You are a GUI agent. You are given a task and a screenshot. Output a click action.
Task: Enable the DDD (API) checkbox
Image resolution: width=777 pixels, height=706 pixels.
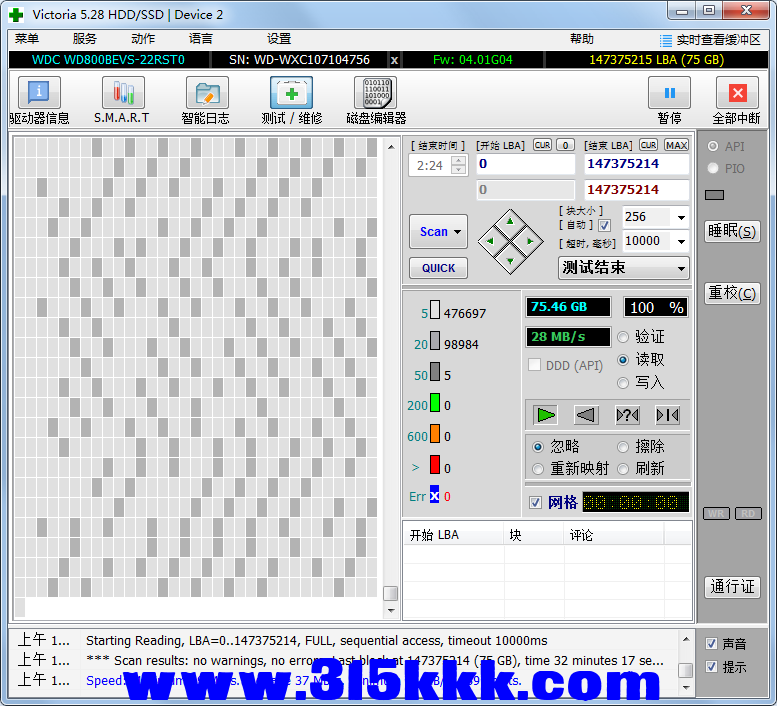tap(534, 365)
